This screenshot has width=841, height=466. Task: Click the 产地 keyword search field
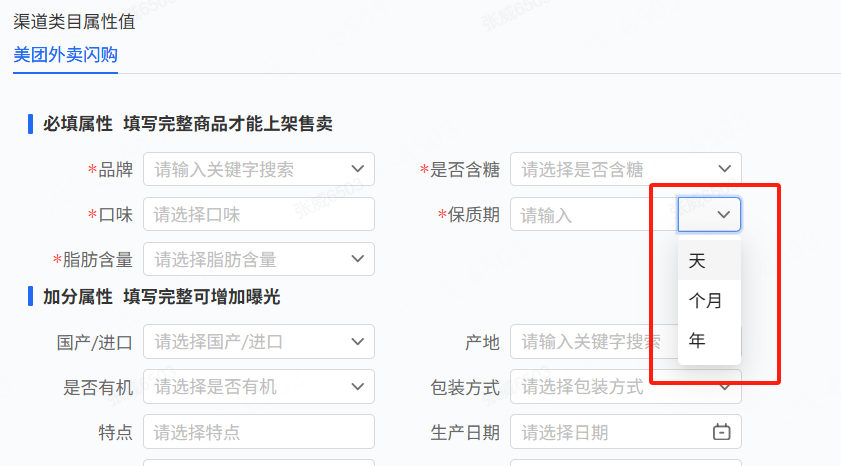(594, 342)
